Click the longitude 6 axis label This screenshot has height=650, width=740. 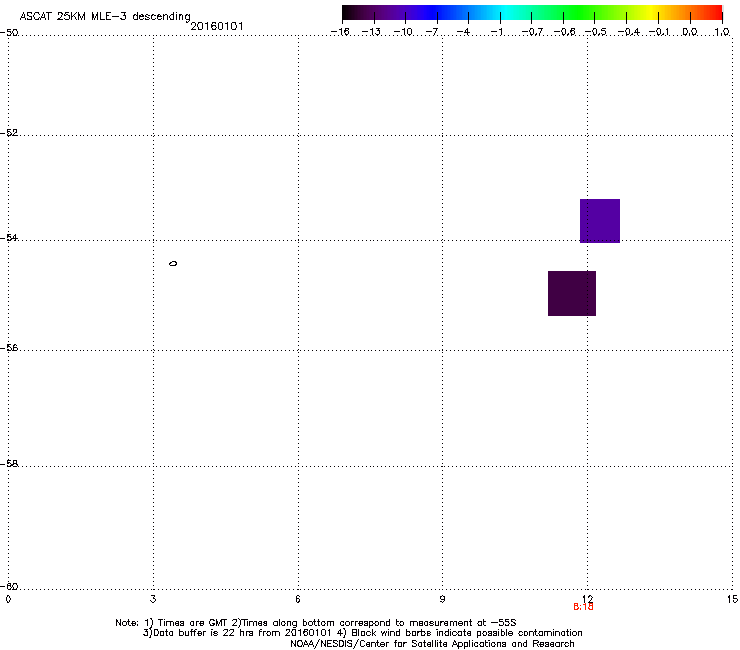298,599
